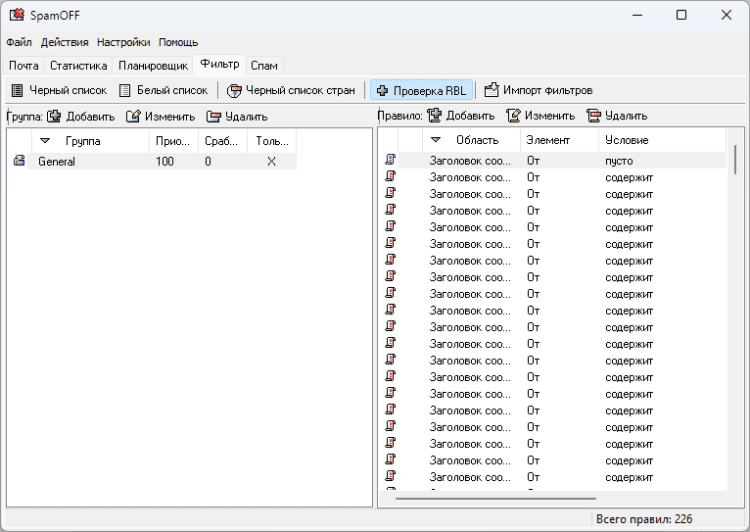750x532 pixels.
Task: Click the Условие column header
Action: 662,140
